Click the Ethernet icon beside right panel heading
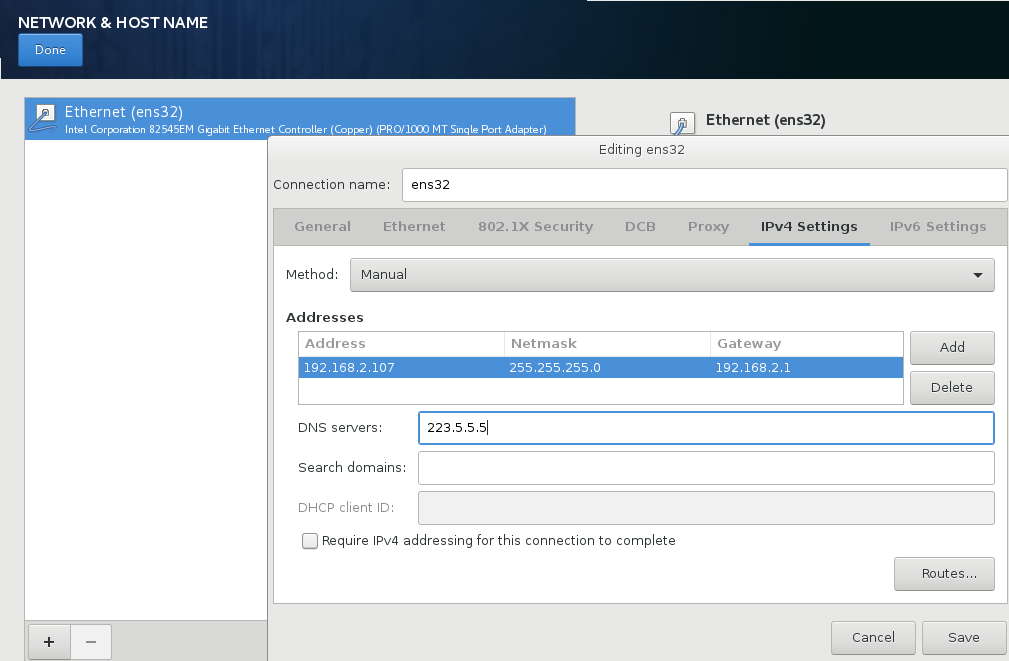1009x661 pixels. [x=681, y=122]
